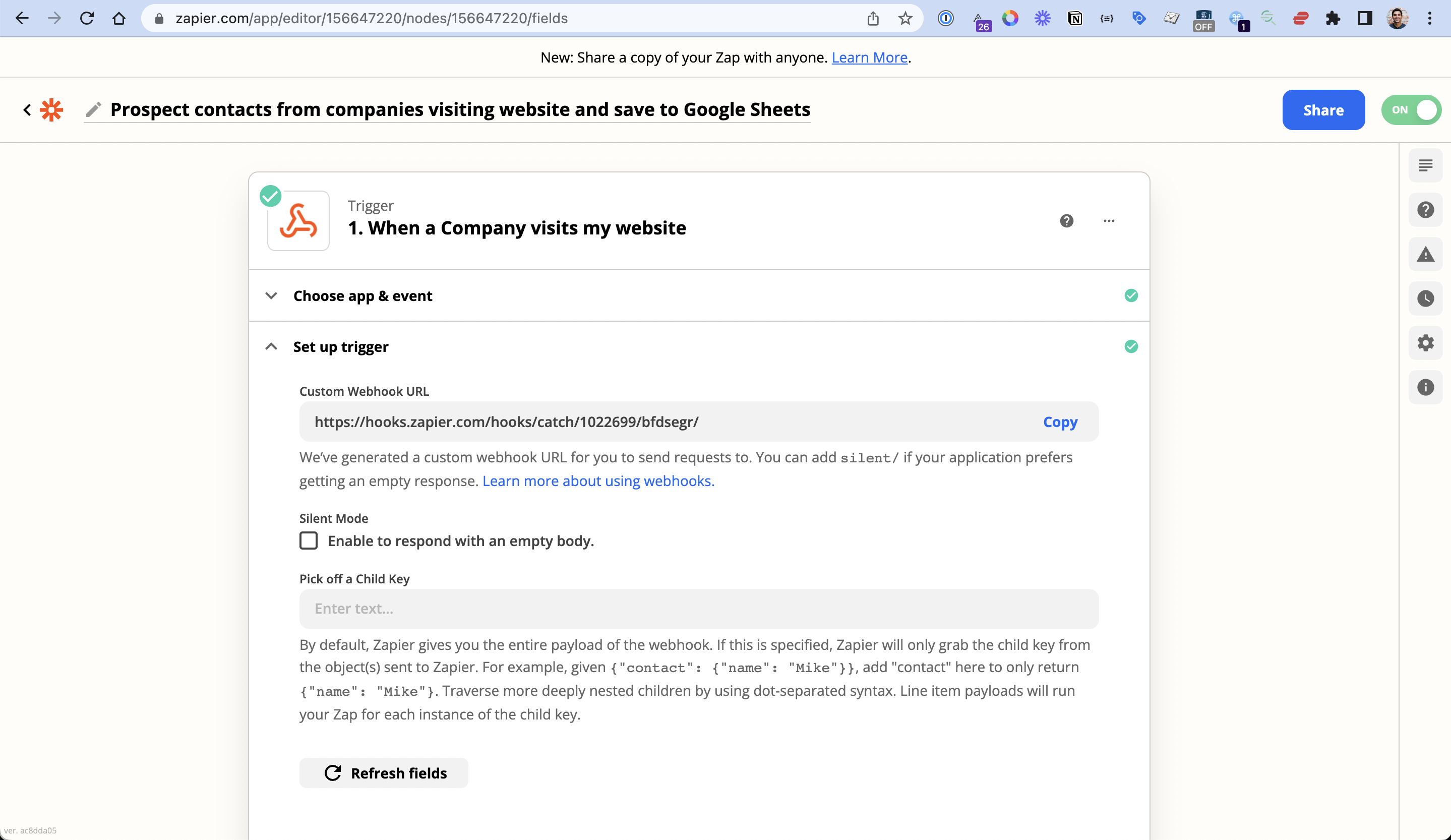This screenshot has height=840, width=1451.
Task: Click the site lock icon in address bar
Action: coord(159,19)
